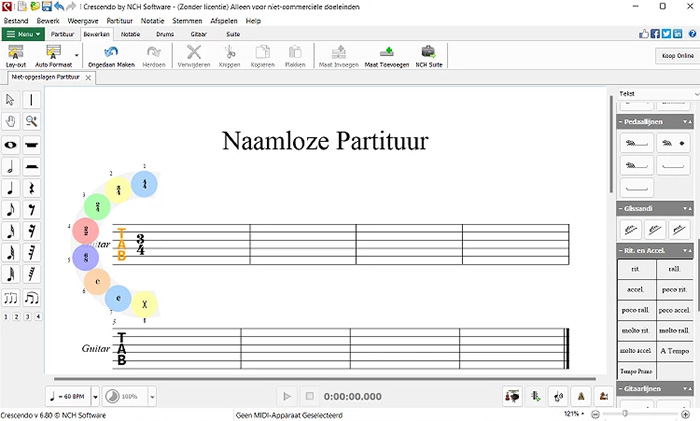Toggle voice 3 button
This screenshot has height=421, width=700.
[x=27, y=317]
